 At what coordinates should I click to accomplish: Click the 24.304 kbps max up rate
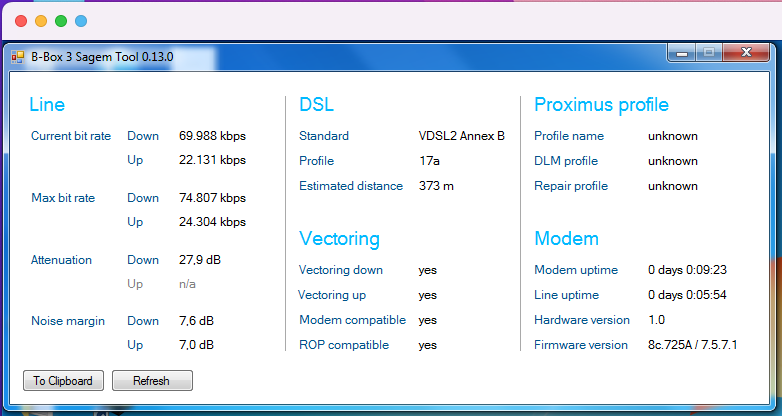[x=212, y=221]
